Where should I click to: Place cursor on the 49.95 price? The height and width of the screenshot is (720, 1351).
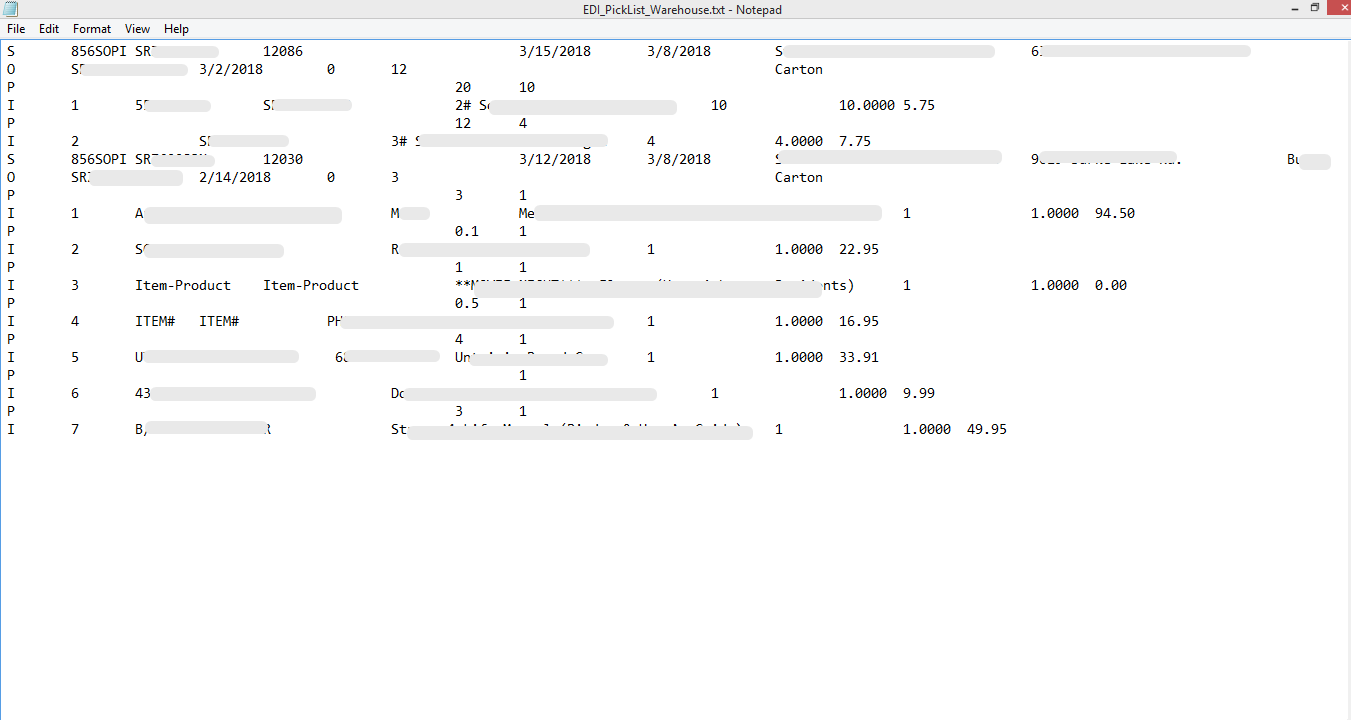point(987,429)
